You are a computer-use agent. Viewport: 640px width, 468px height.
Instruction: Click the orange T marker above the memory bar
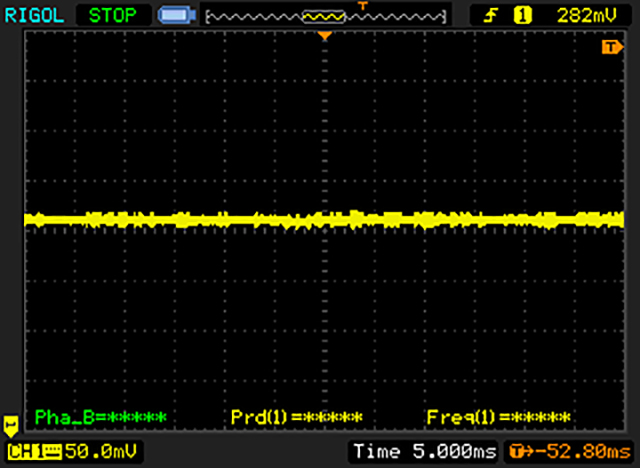click(362, 5)
